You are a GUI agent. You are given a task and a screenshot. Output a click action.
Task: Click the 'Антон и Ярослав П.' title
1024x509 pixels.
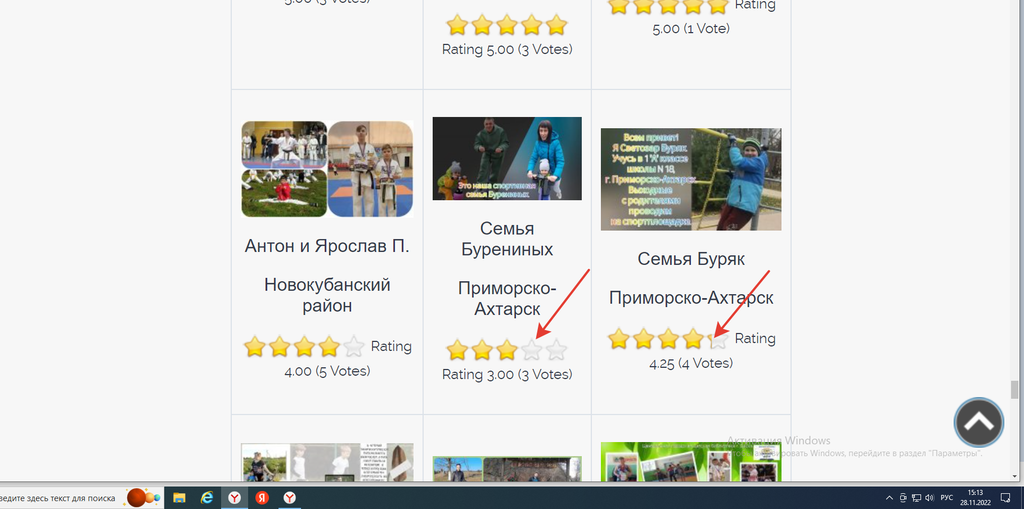tap(327, 246)
